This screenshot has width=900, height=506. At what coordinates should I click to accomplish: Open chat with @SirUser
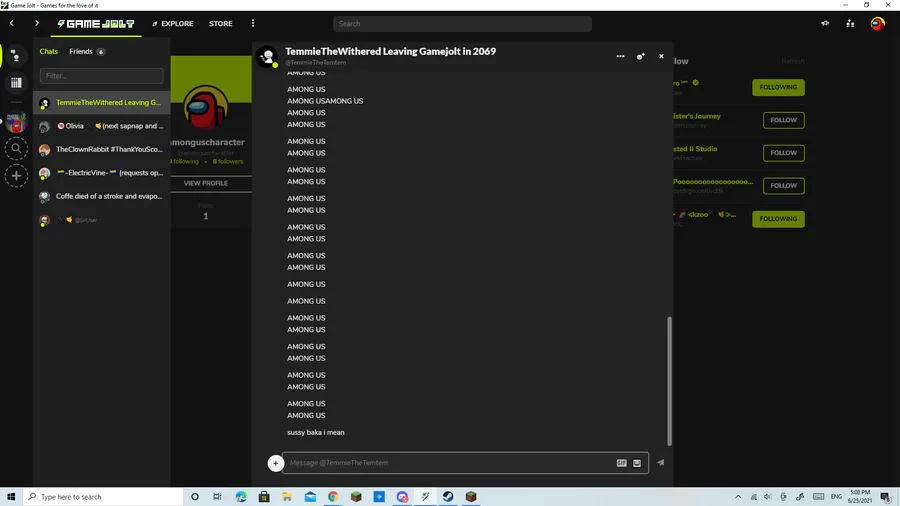tap(102, 220)
